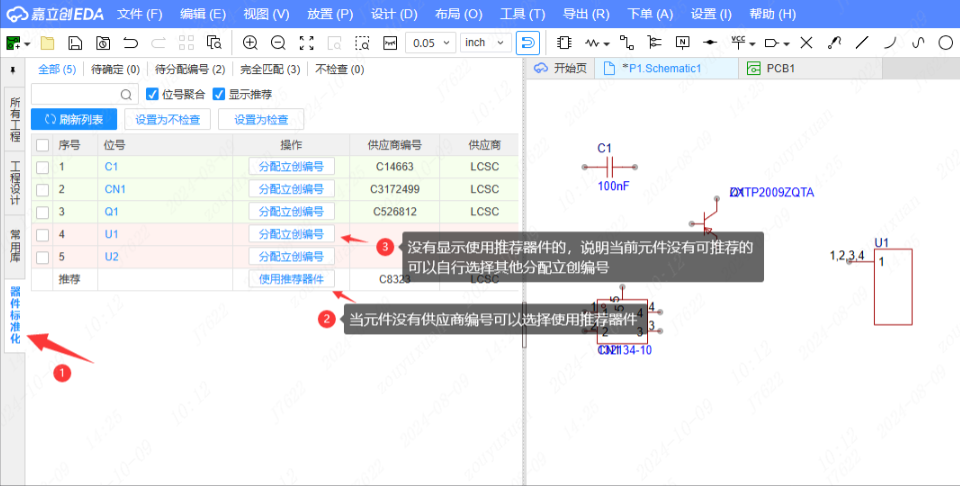Click the find and replace icon
The width and height of the screenshot is (960, 486).
coord(214,43)
